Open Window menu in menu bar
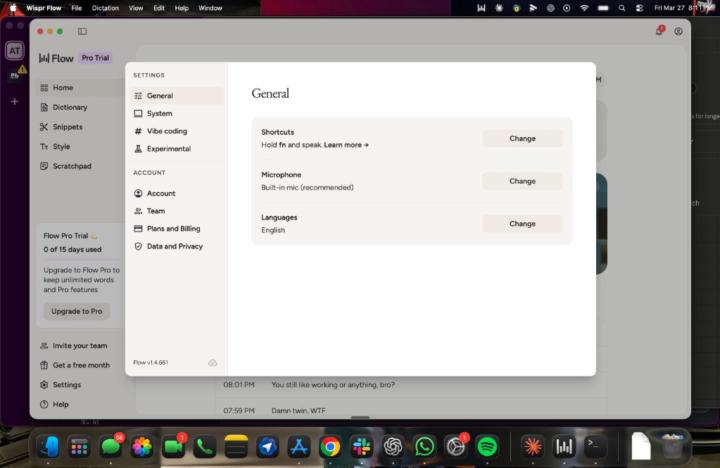 (210, 8)
